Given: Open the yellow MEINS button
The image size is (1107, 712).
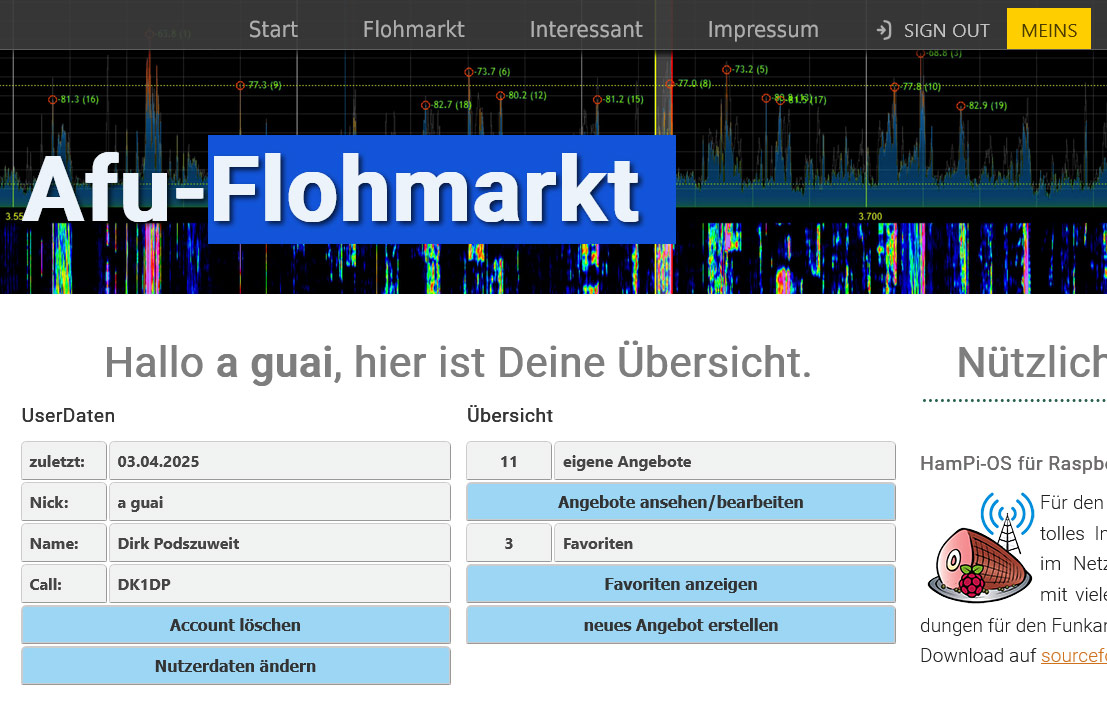Looking at the screenshot, I should (x=1049, y=29).
